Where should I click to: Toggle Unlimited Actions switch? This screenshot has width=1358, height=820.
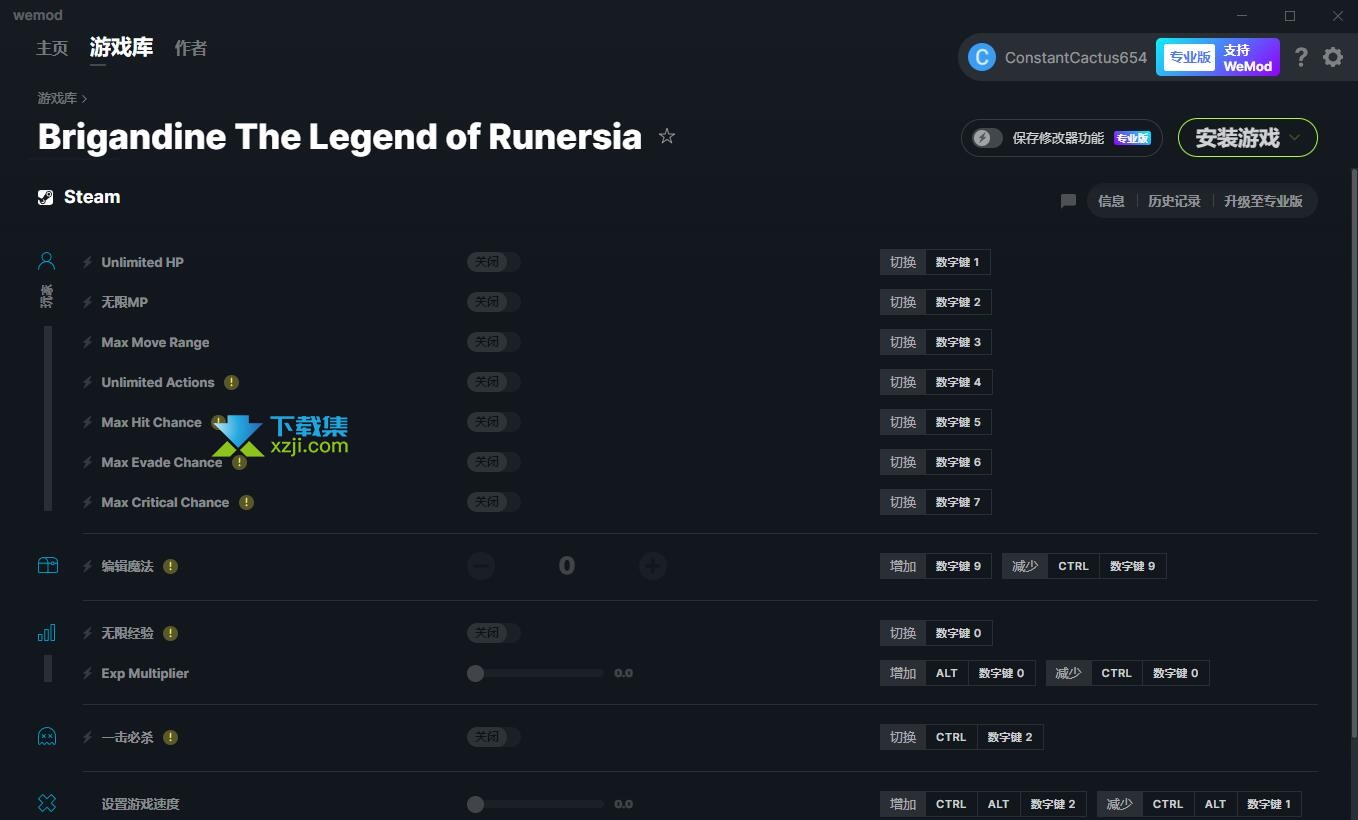pos(494,382)
